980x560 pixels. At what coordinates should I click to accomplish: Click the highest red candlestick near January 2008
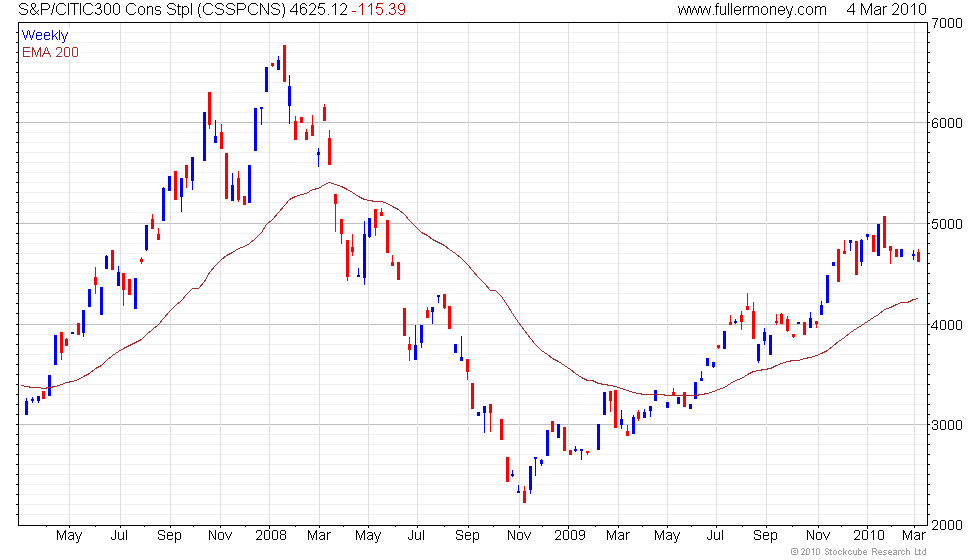(284, 63)
